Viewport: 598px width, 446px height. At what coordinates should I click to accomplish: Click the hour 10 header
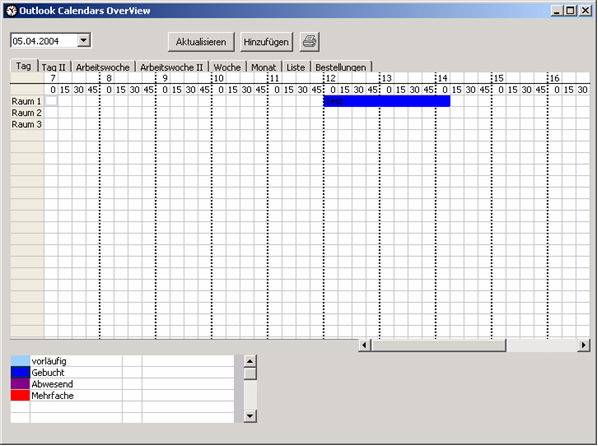(219, 78)
